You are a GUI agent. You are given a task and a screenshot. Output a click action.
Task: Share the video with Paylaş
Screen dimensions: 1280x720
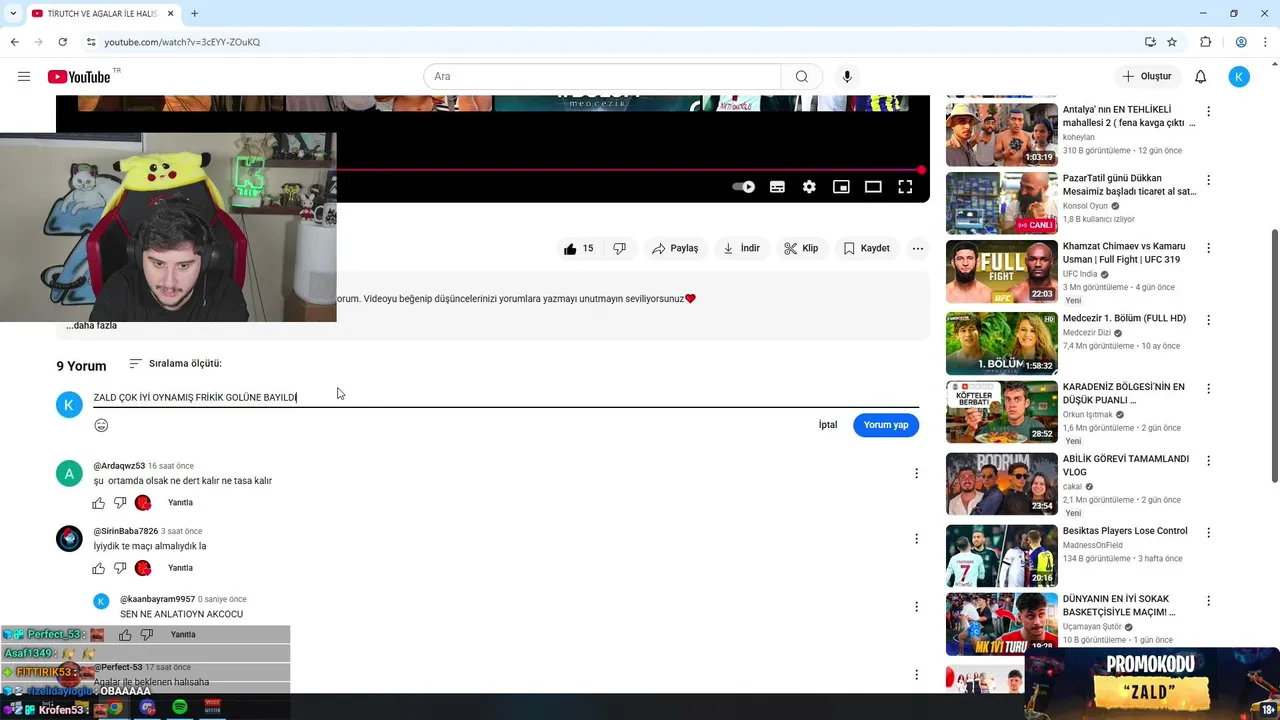675,248
